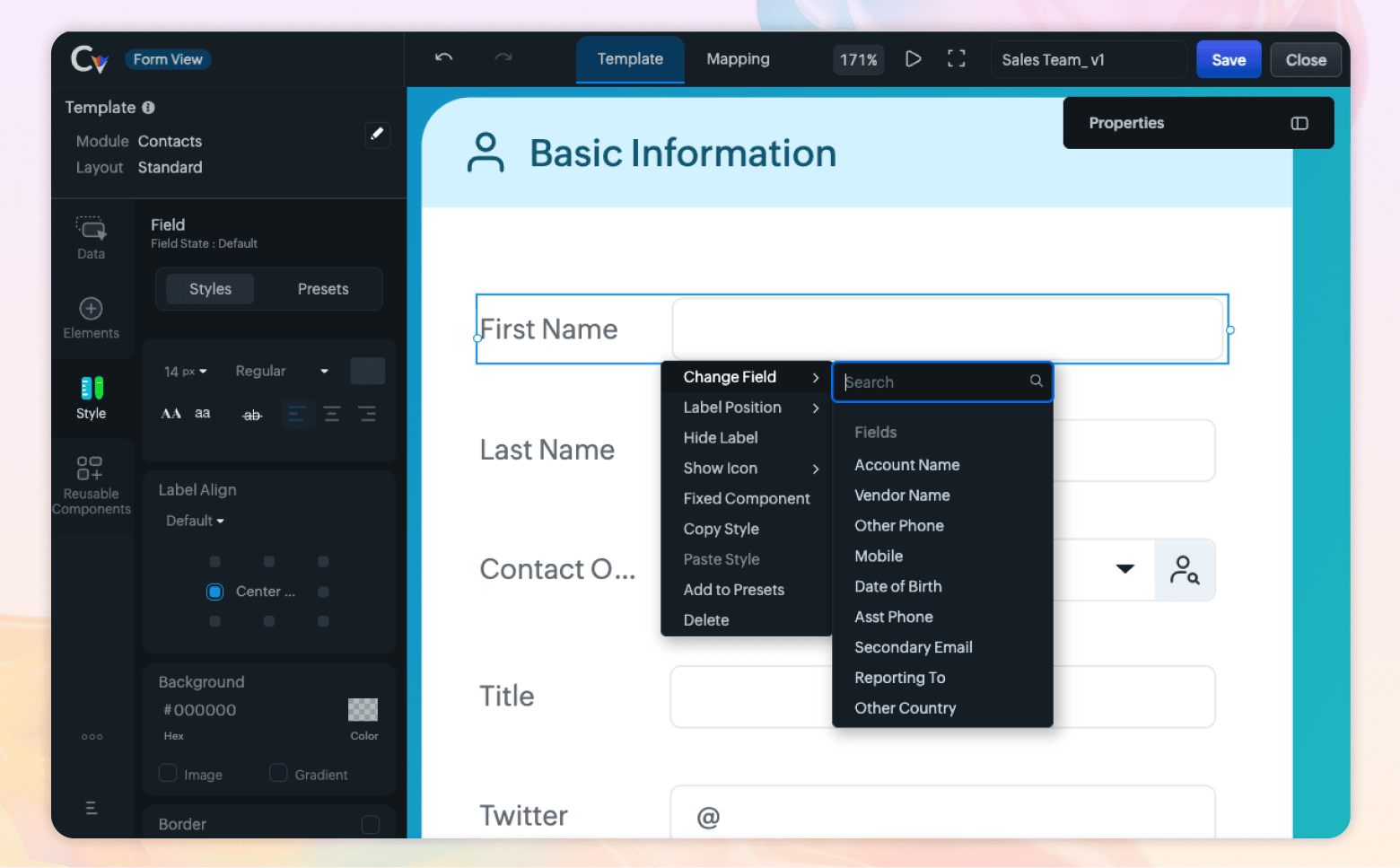Click the field Search input

942,381
